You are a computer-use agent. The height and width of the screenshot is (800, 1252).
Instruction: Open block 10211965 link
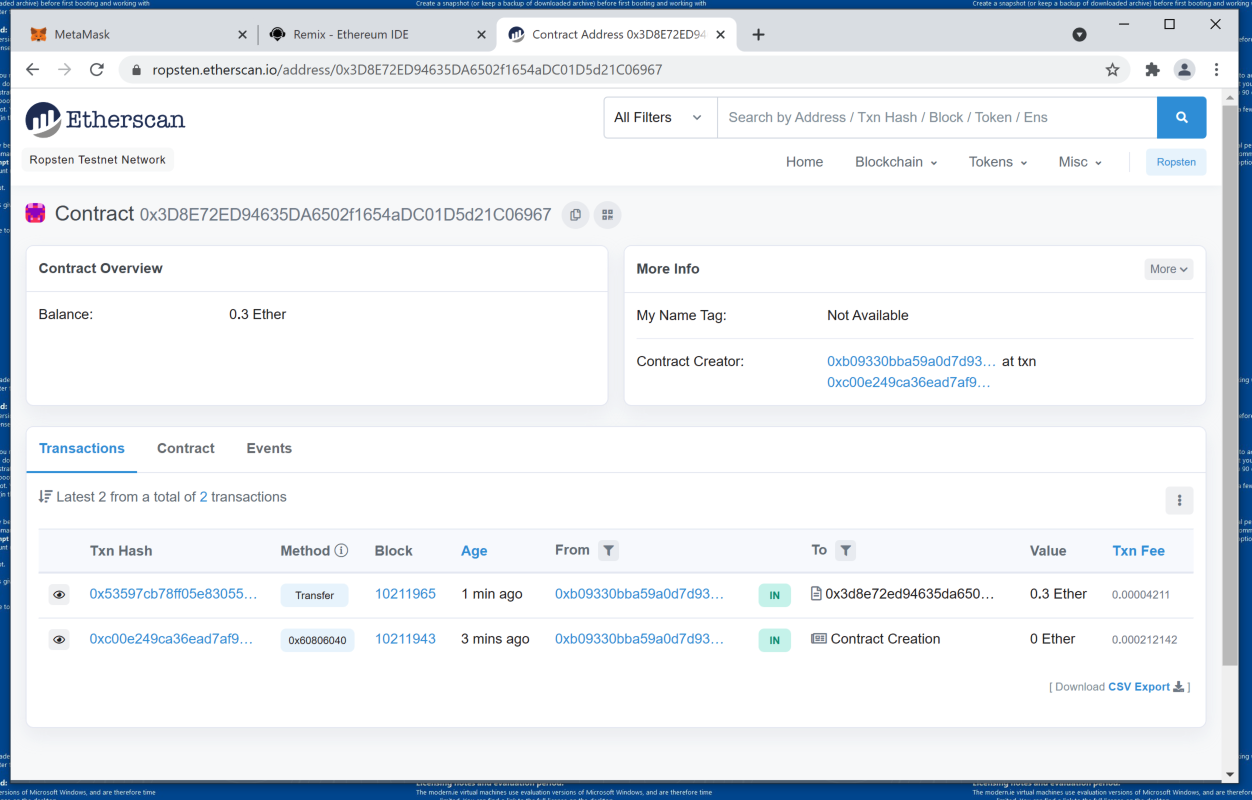[405, 594]
